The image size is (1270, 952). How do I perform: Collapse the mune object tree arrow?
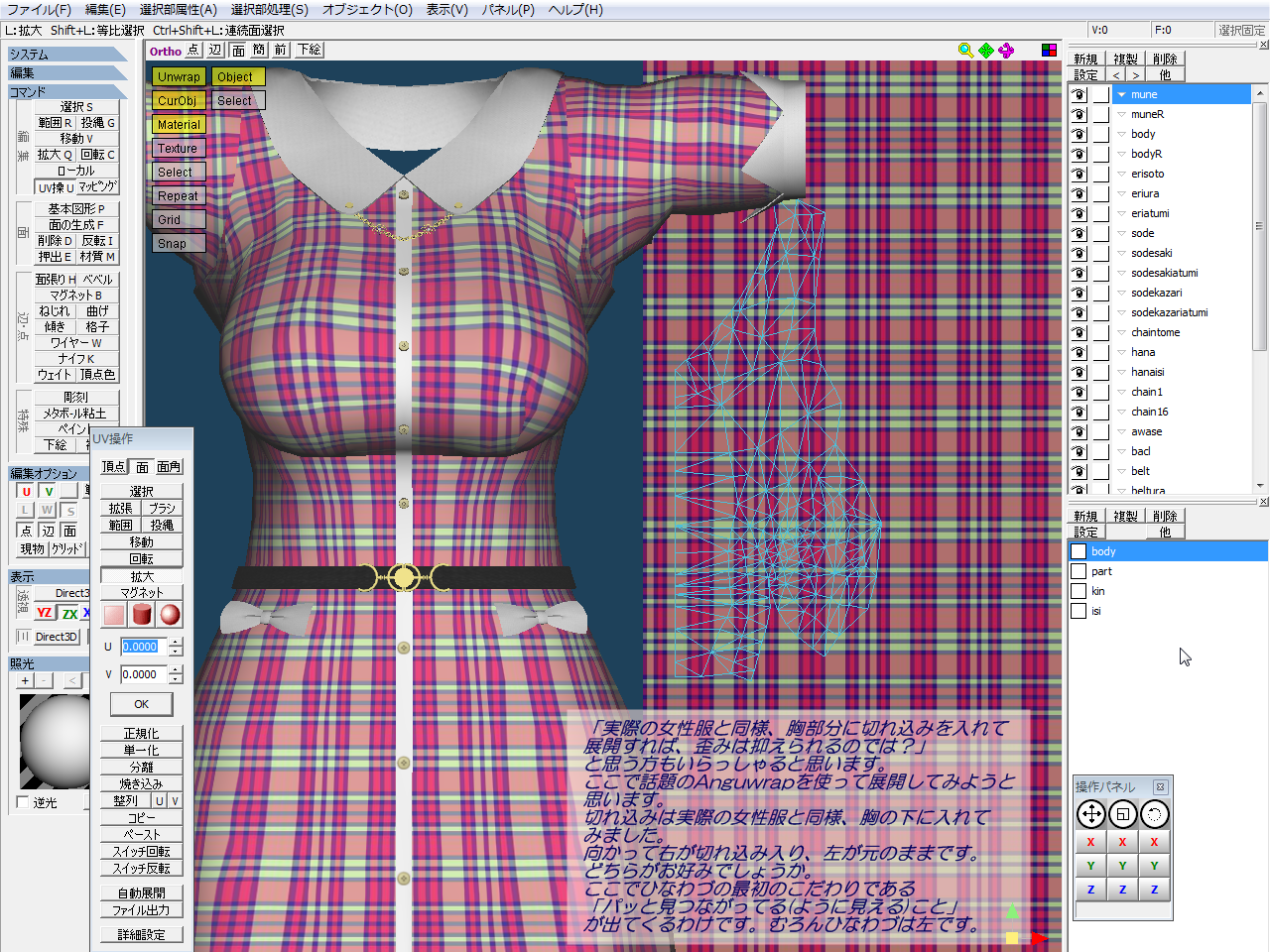click(x=1121, y=95)
